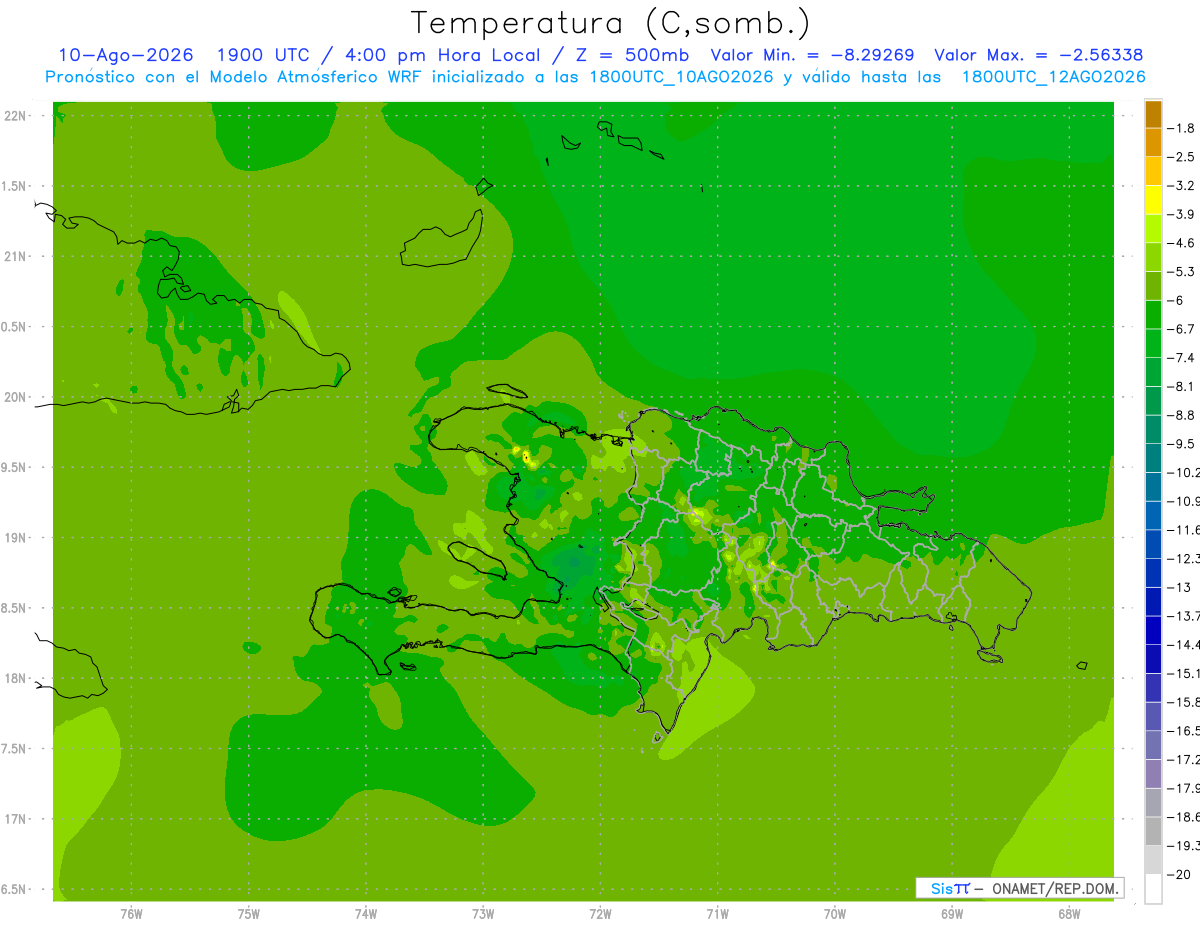
Task: Click '4:00 pm Hora Local' text
Action: [x=441, y=55]
